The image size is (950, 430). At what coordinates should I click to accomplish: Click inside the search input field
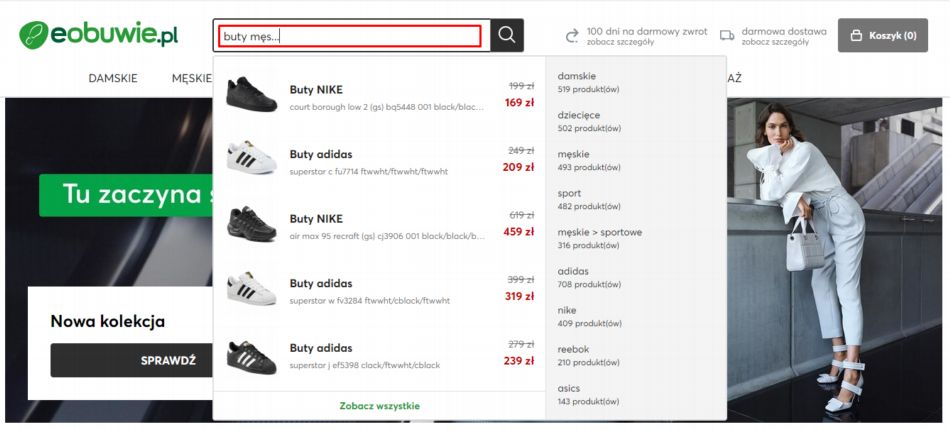350,36
